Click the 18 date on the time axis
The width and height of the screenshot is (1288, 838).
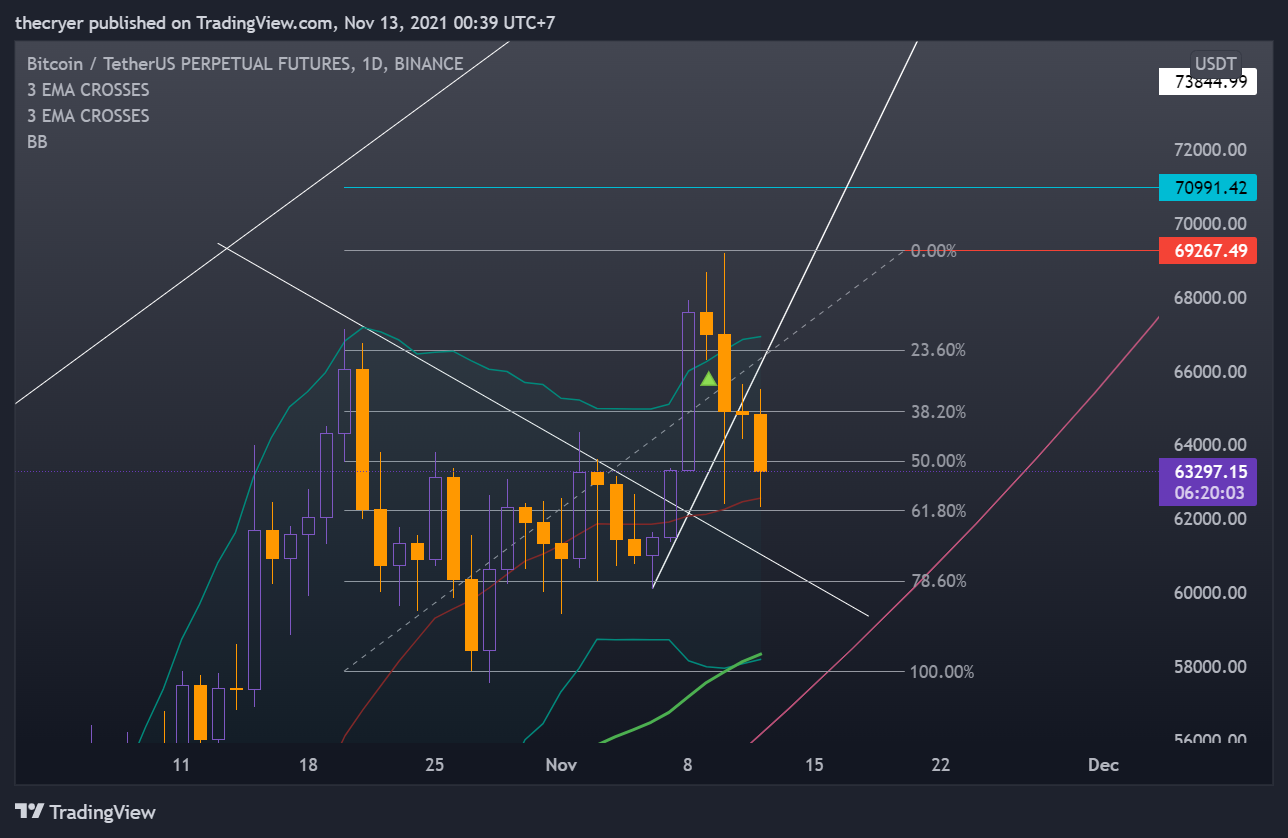click(308, 765)
